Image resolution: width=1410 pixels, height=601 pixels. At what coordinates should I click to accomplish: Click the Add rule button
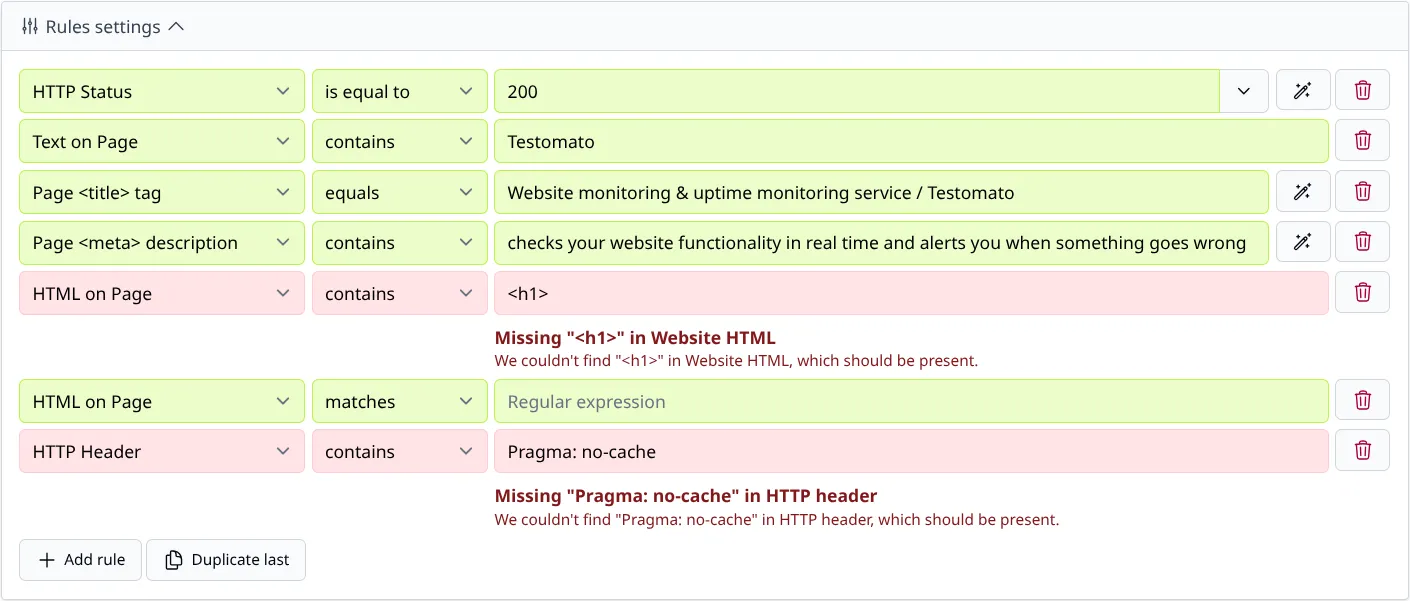point(80,560)
